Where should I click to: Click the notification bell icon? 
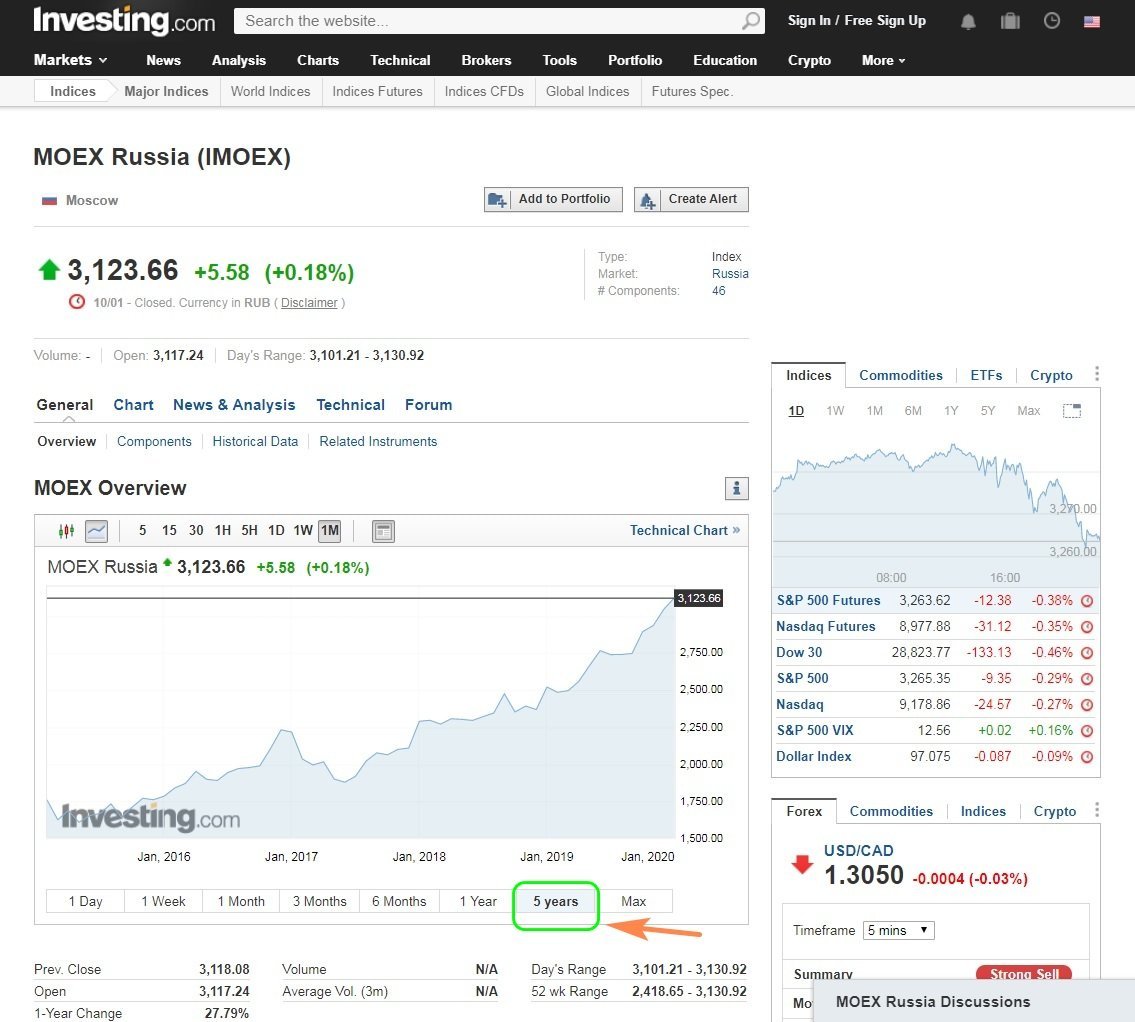(968, 21)
